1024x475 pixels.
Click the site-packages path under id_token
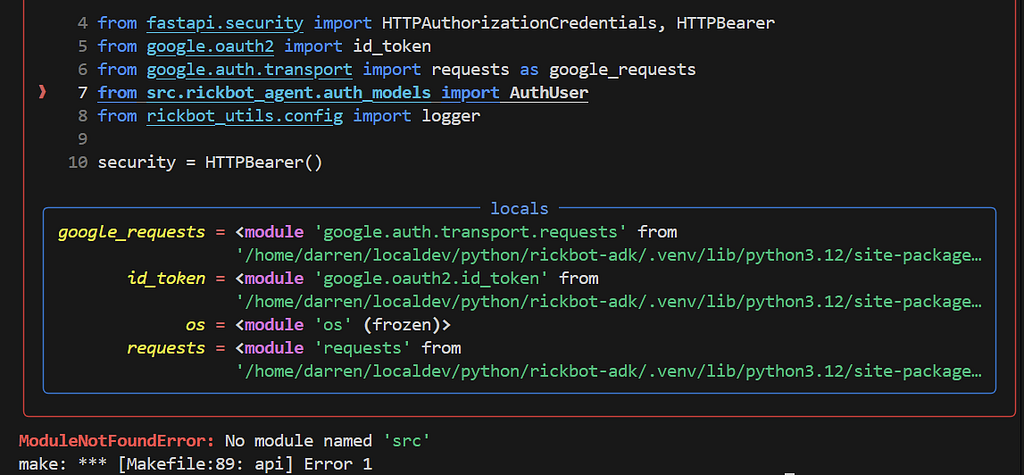609,301
